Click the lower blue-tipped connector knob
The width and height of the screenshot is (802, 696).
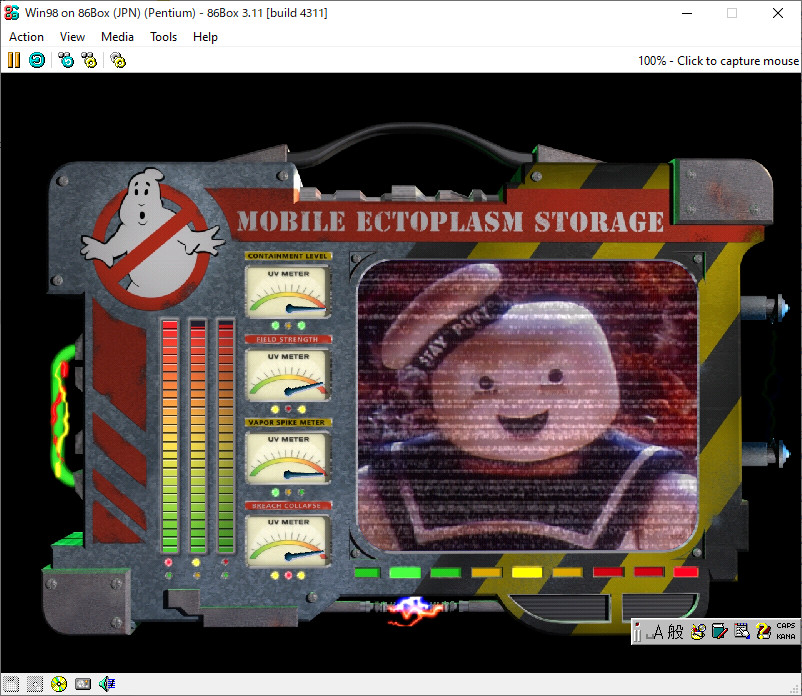coord(764,453)
